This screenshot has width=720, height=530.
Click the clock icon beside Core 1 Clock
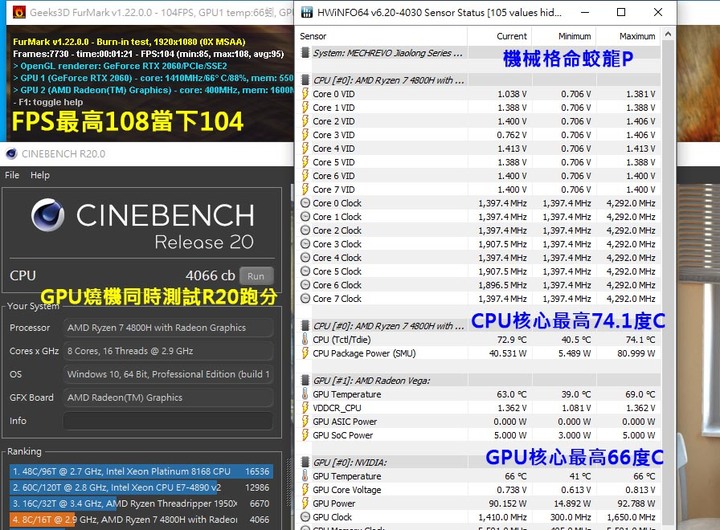305,216
